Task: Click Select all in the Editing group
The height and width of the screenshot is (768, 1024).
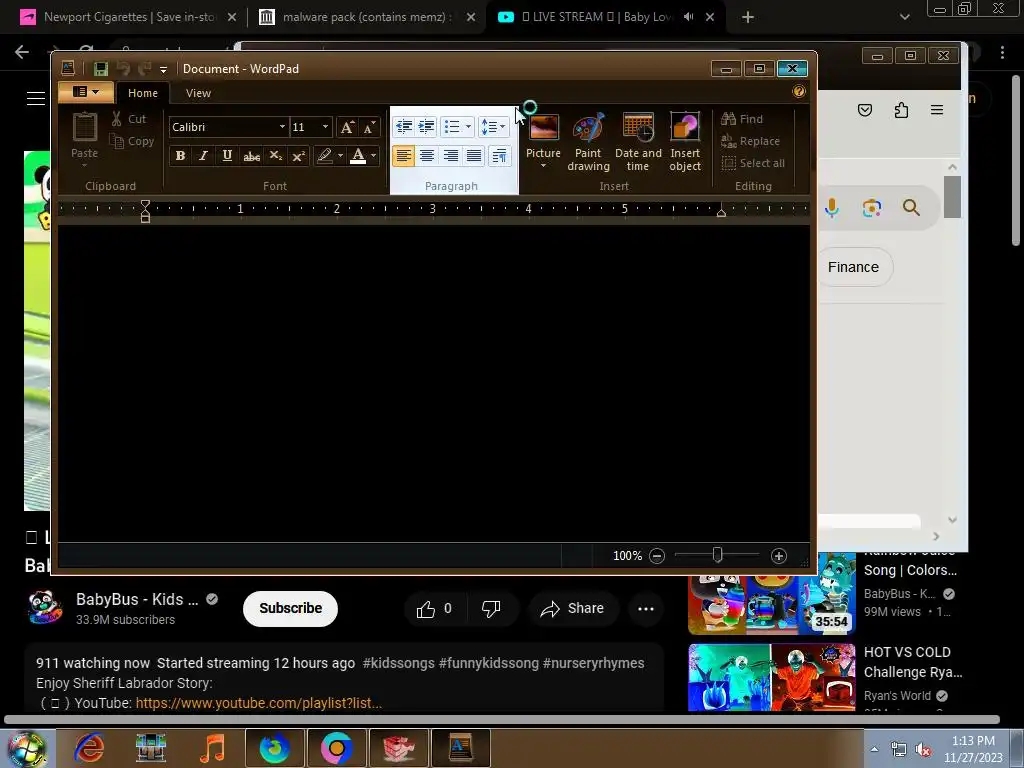Action: click(x=753, y=163)
